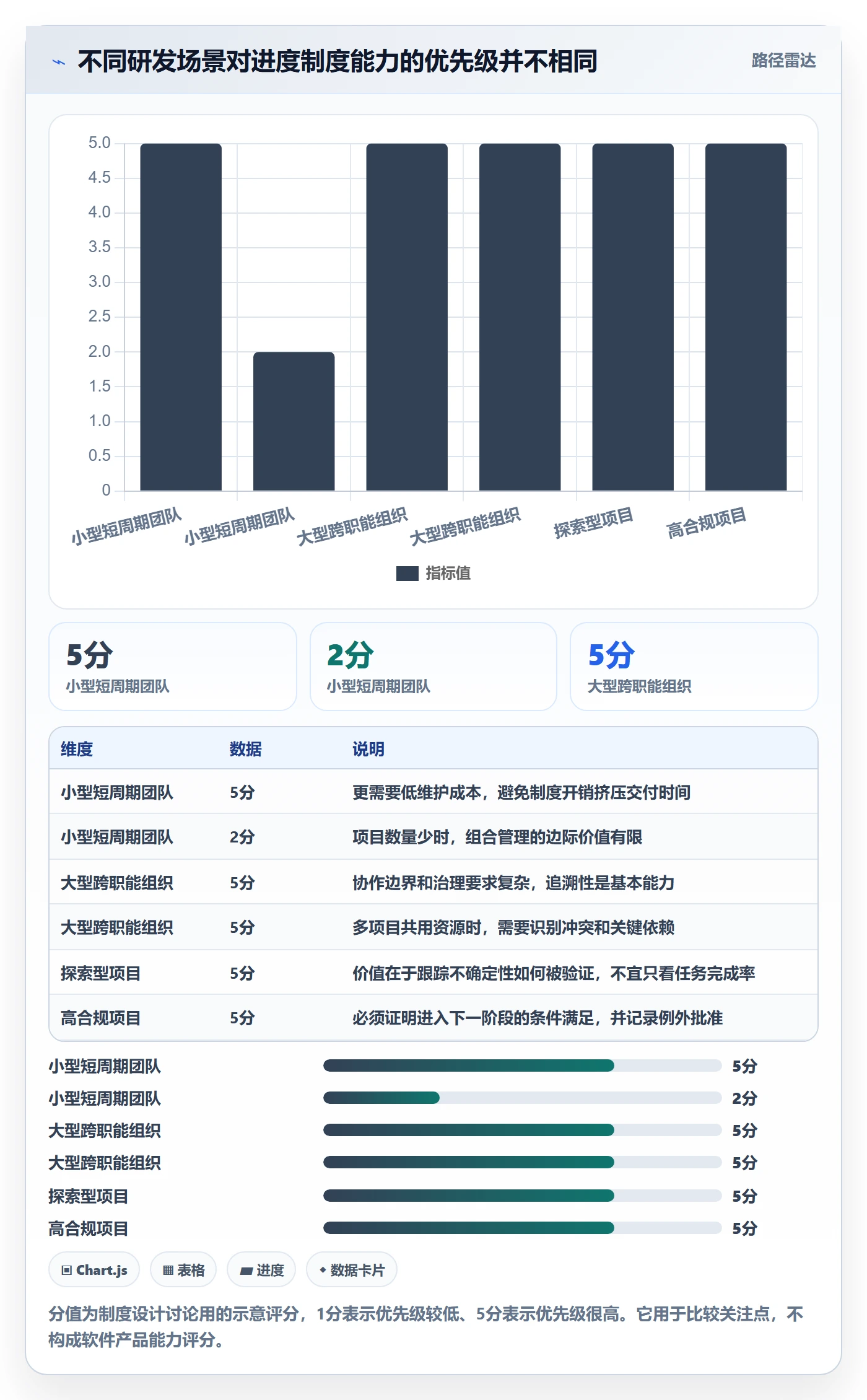The image size is (867, 1400).
Task: Open the Chart.js chip
Action: click(x=94, y=1270)
